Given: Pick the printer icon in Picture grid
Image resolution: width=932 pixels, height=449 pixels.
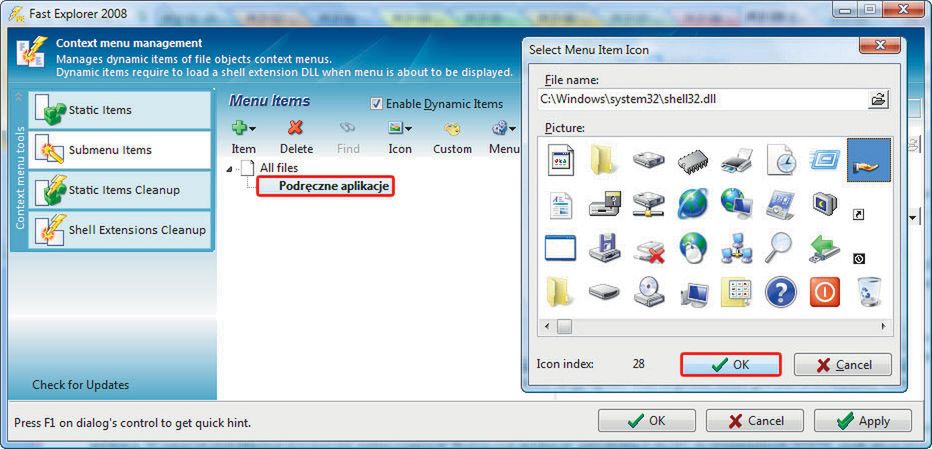Looking at the screenshot, I should pyautogui.click(x=737, y=161).
